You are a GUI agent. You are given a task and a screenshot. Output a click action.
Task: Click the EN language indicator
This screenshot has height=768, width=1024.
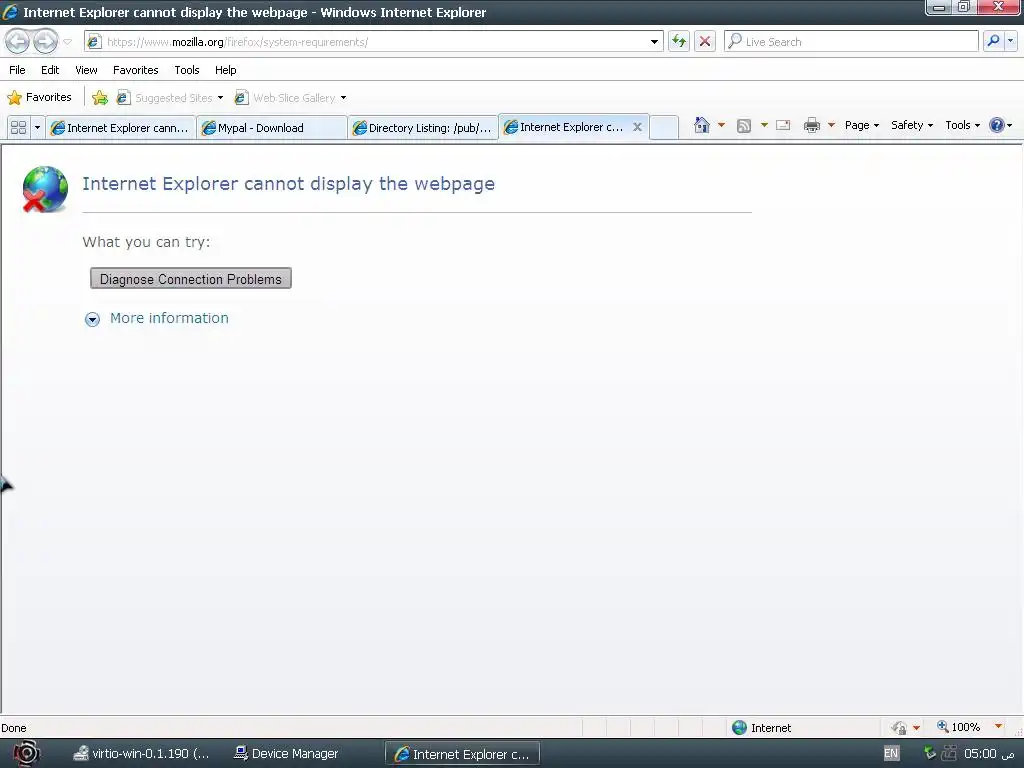[x=891, y=753]
